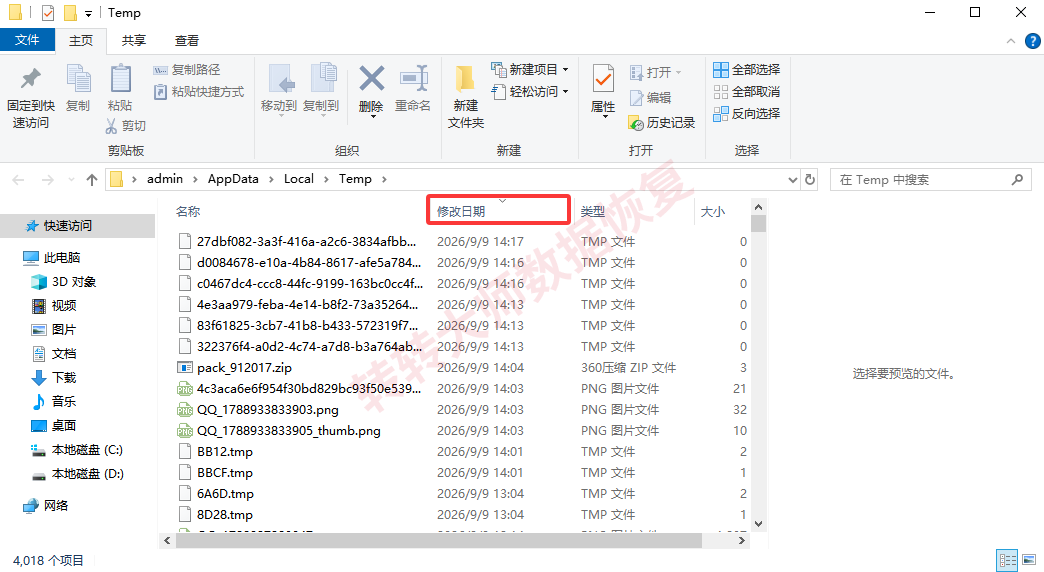The width and height of the screenshot is (1044, 572).
Task: Create a new folder with 新建文件夹
Action: tap(465, 97)
